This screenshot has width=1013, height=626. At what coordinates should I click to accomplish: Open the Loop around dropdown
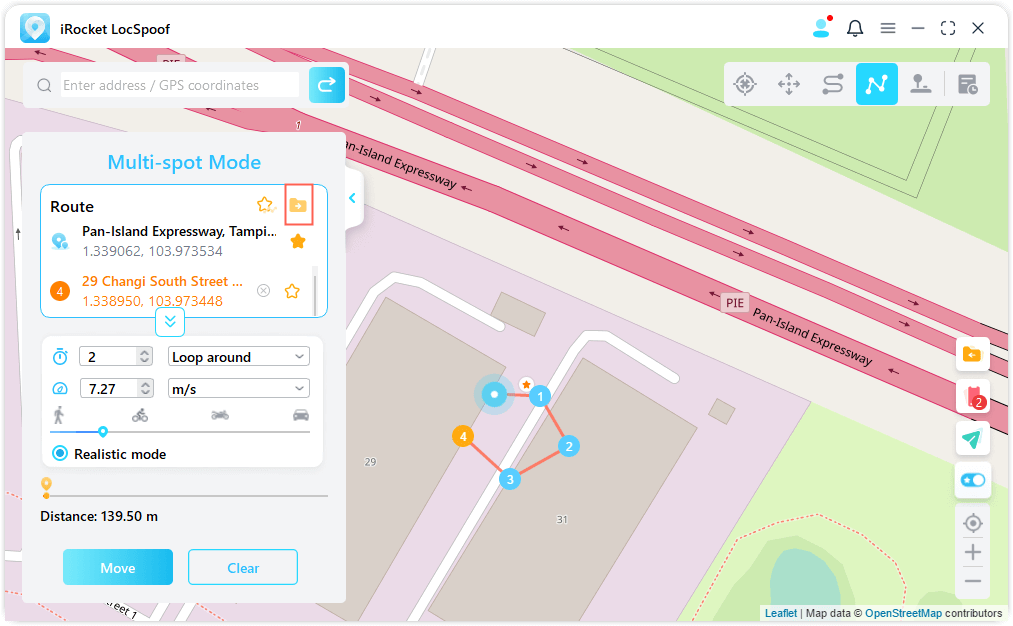point(239,357)
